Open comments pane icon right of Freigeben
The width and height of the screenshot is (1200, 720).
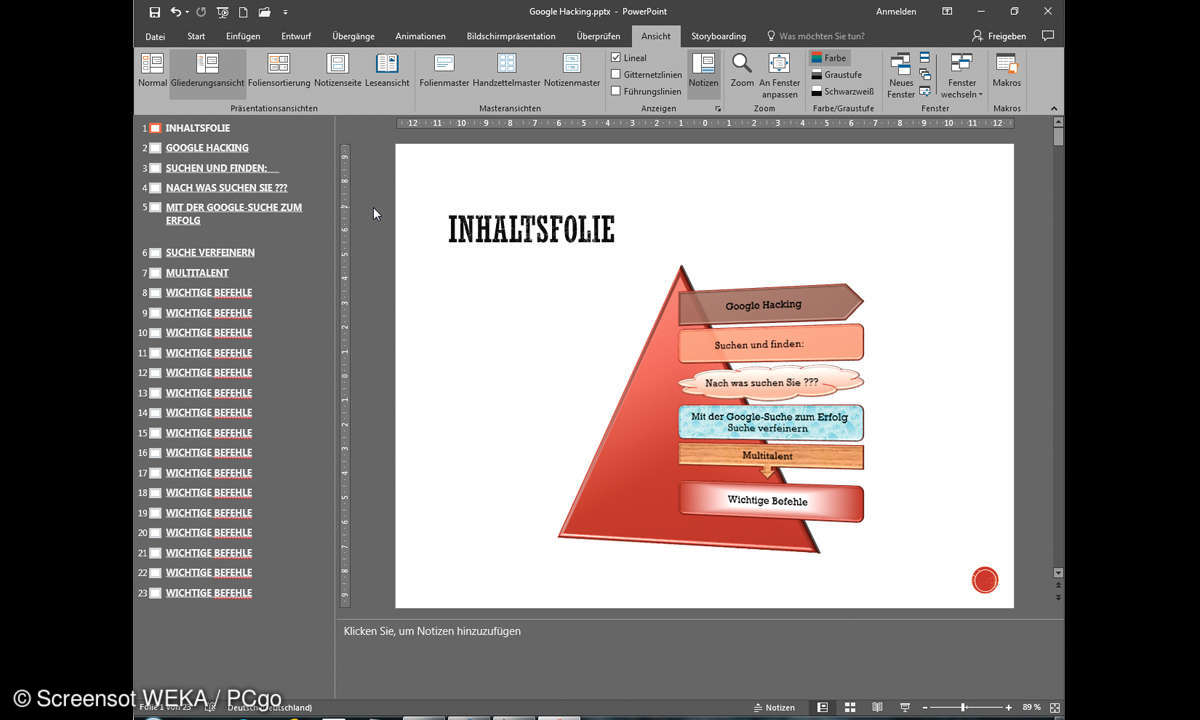(1047, 36)
